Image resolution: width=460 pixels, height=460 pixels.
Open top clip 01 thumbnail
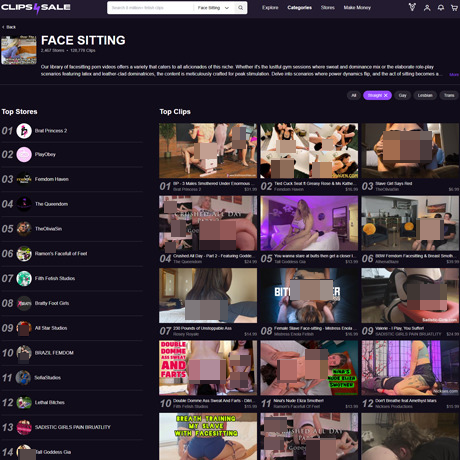208,151
